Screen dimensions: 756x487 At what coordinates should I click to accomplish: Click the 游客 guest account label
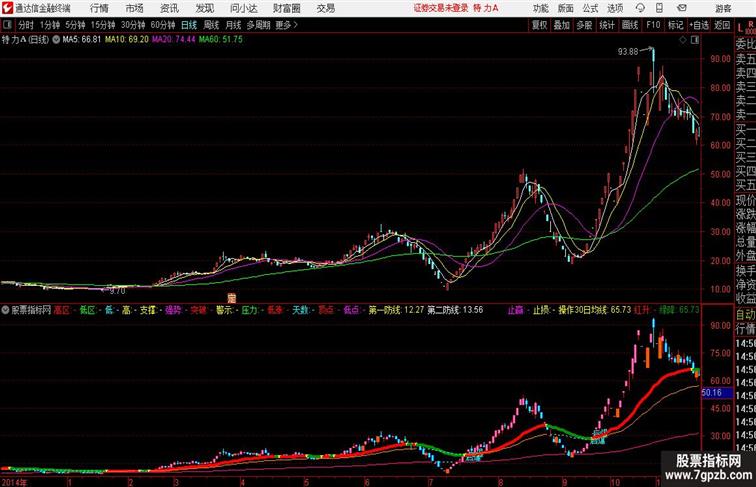click(x=723, y=8)
